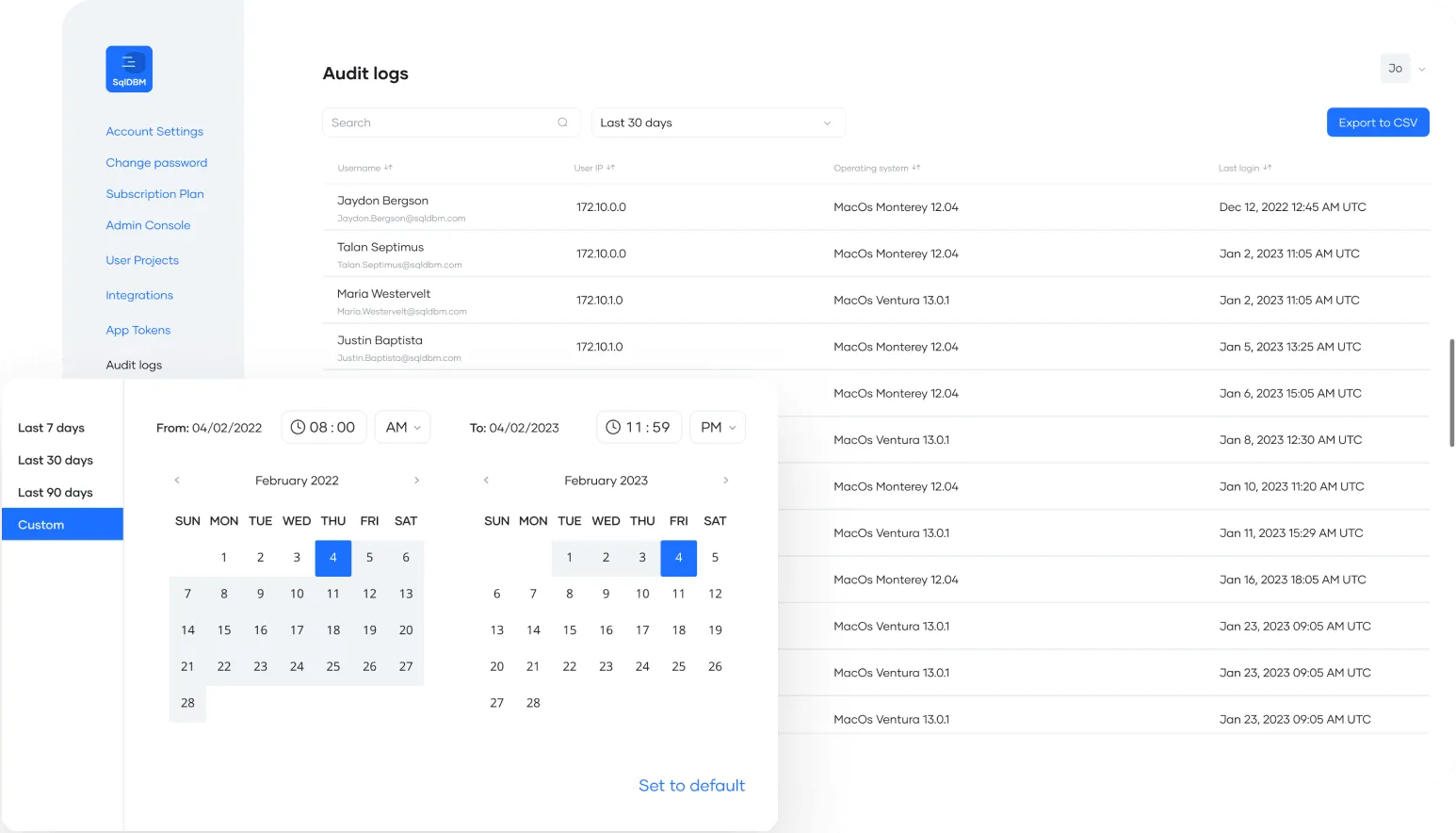This screenshot has height=833, width=1456.
Task: Choose the Last 7 days preset
Action: pos(51,428)
